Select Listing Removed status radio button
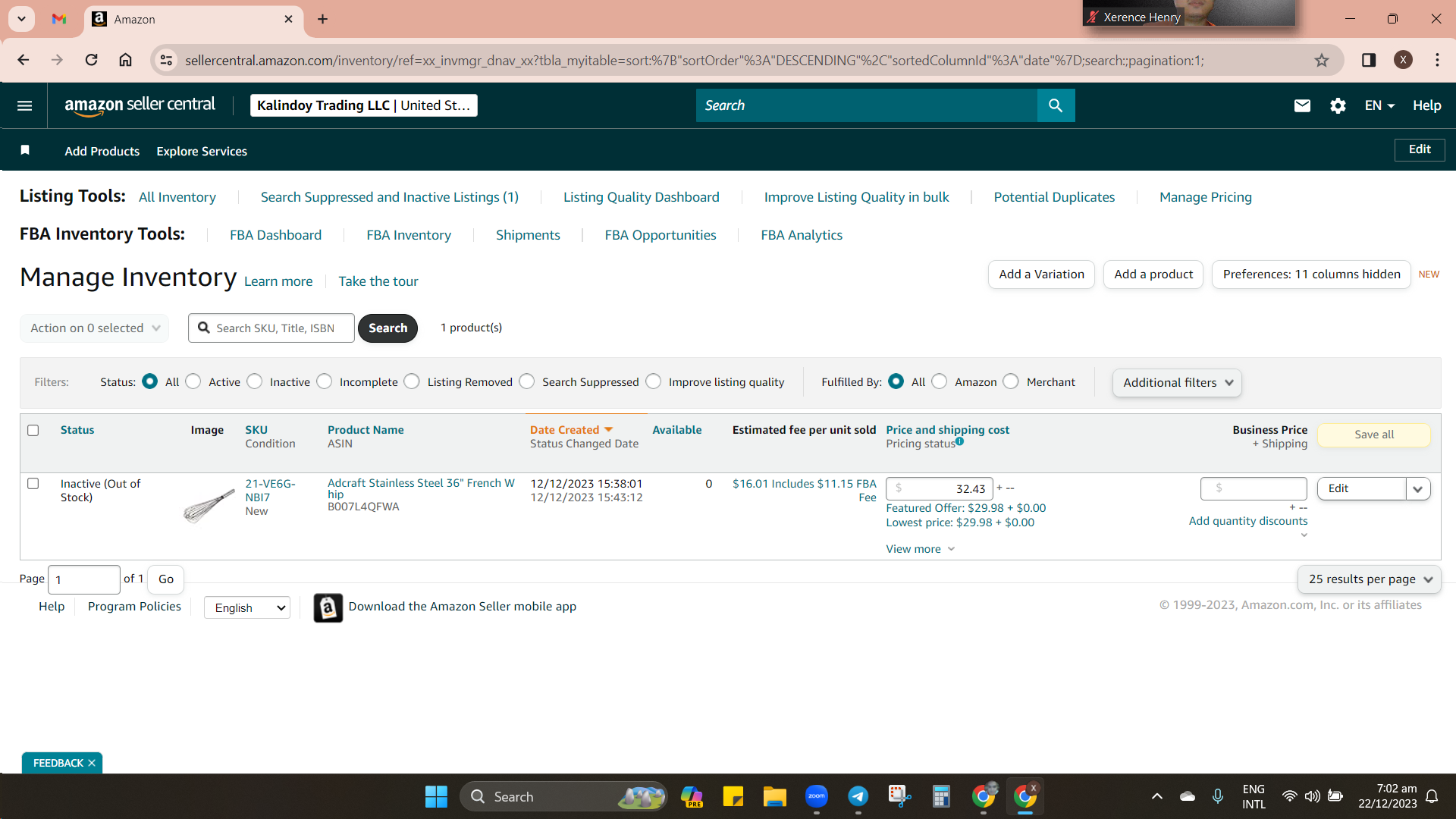This screenshot has height=819, width=1456. pos(412,381)
